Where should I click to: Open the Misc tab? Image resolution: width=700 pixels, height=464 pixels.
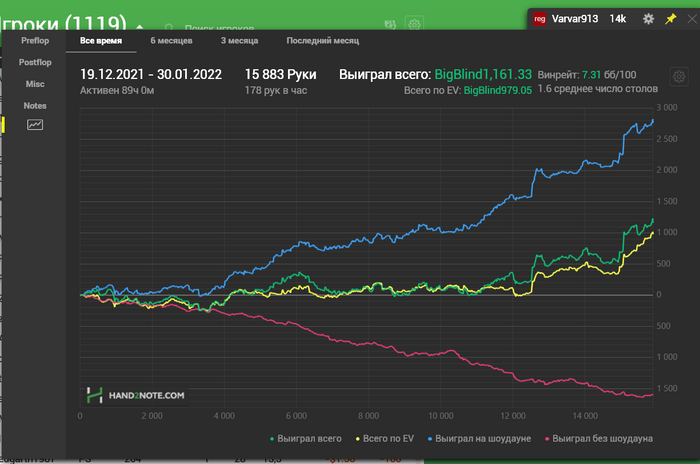point(35,84)
